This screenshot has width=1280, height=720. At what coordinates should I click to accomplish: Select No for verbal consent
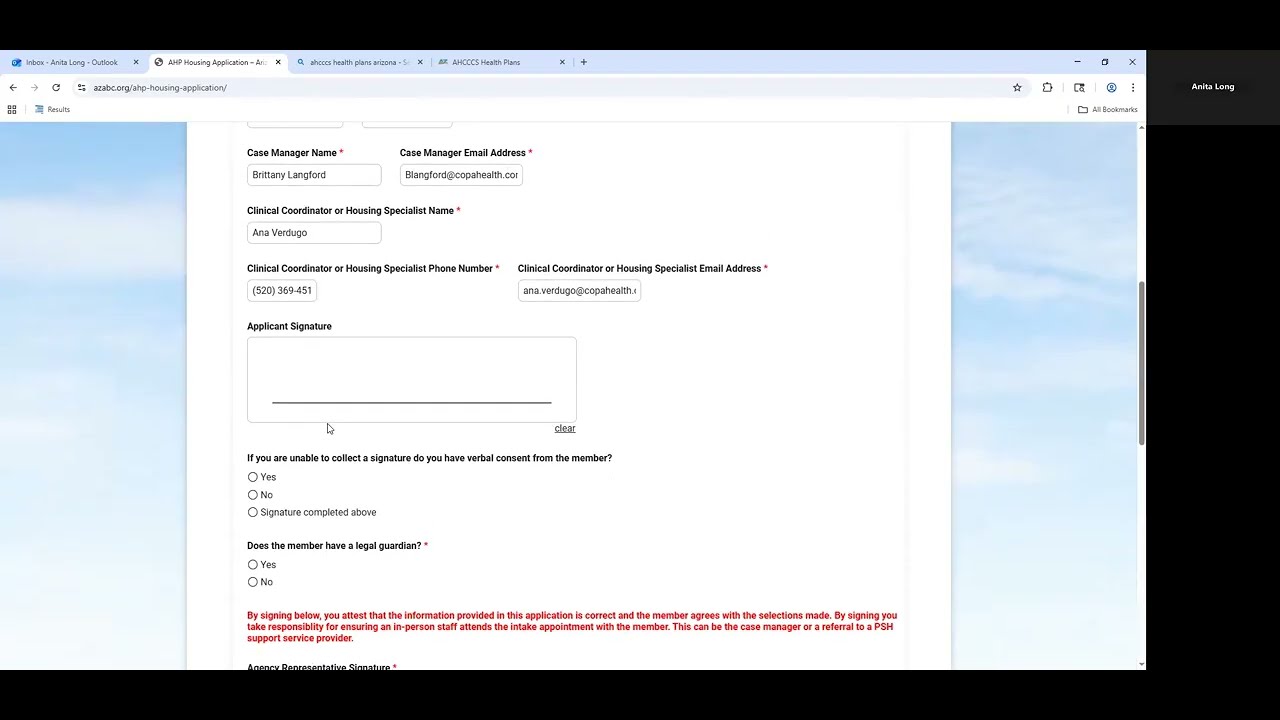253,495
